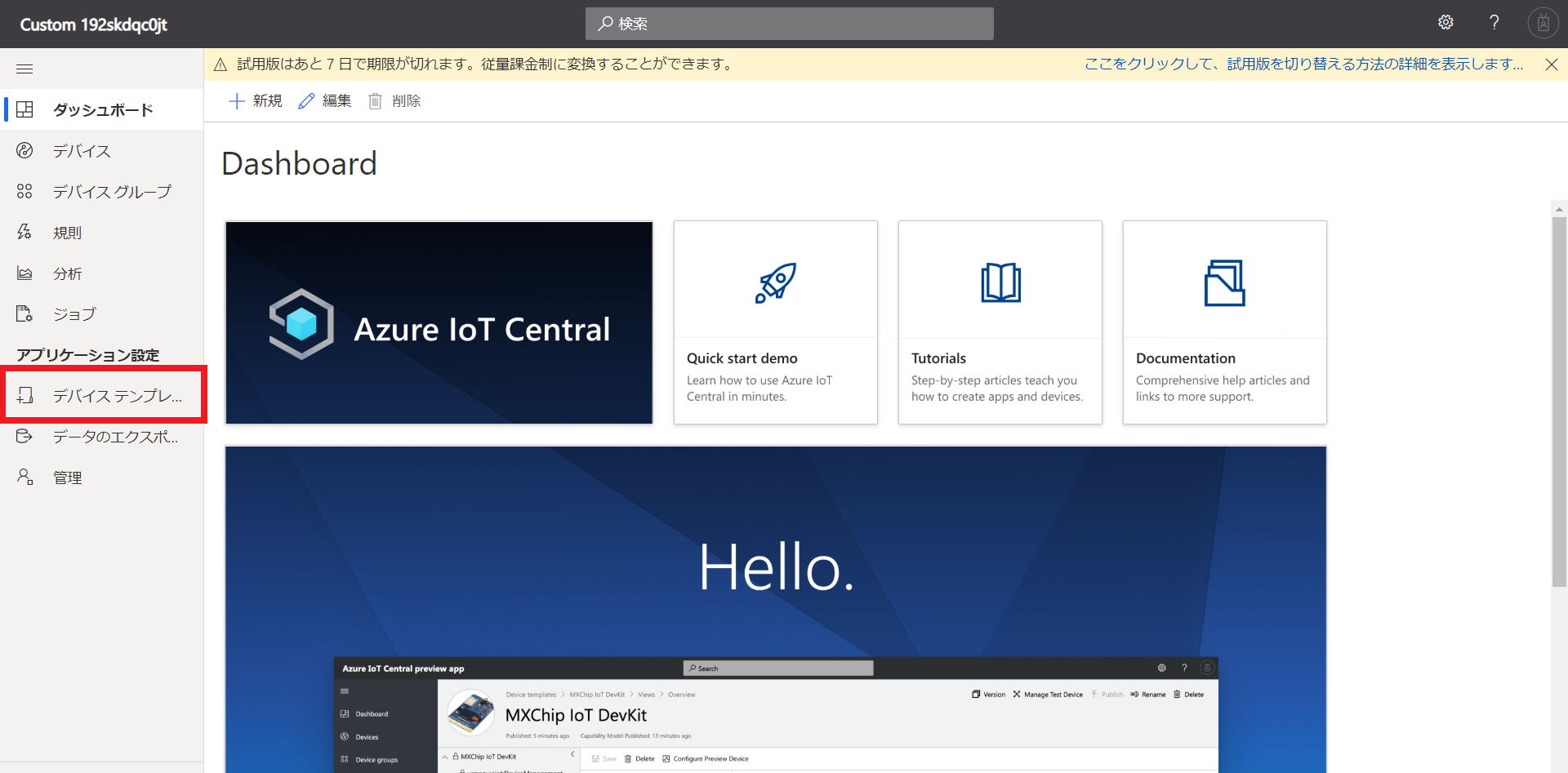
Task: Click the データのエクスポート export icon
Action: coord(24,436)
